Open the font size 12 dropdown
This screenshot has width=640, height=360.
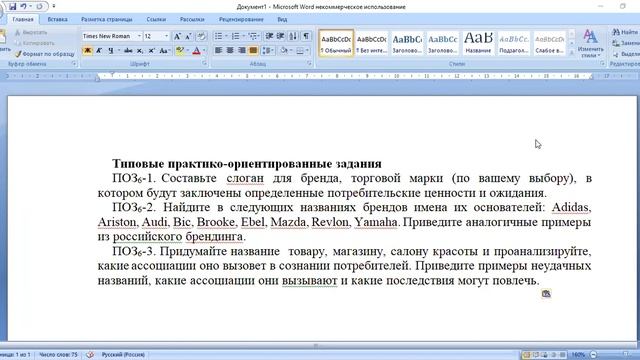166,36
